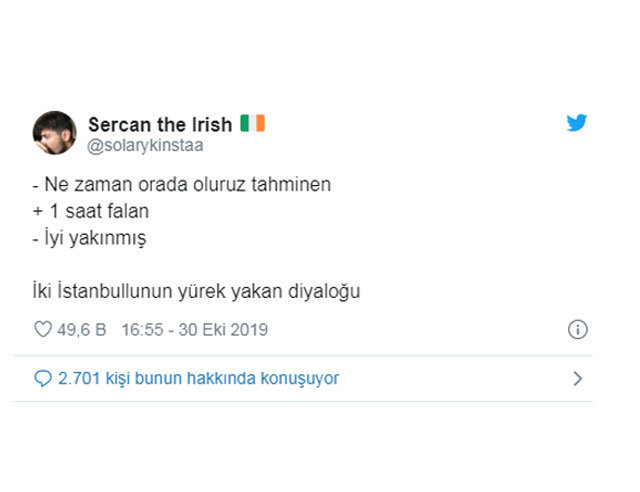Open the "Sercan the Irish" profile name
Image resolution: width=640 pixels, height=492 pixels.
point(160,124)
